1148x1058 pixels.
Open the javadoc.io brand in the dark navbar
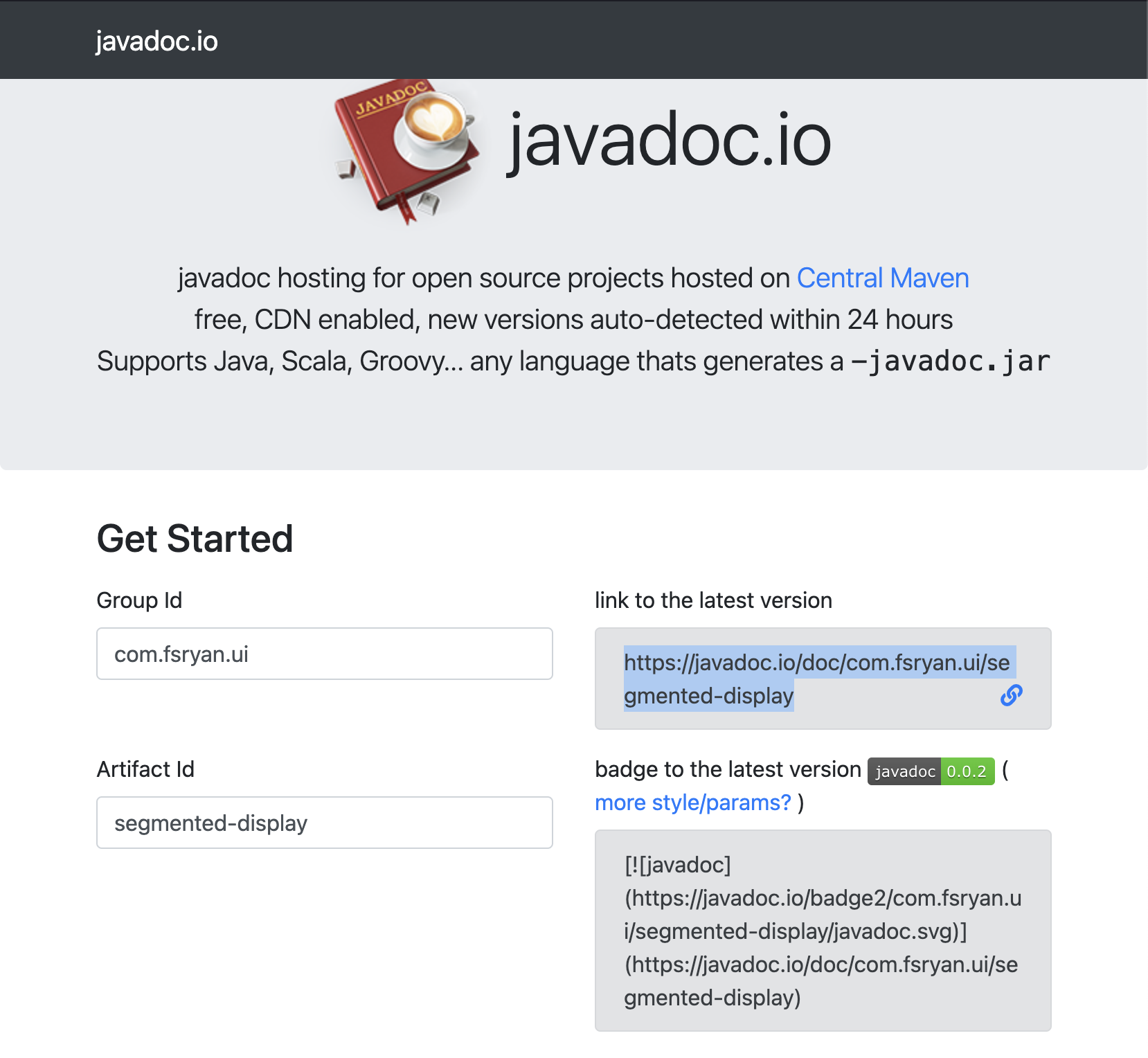pos(156,42)
